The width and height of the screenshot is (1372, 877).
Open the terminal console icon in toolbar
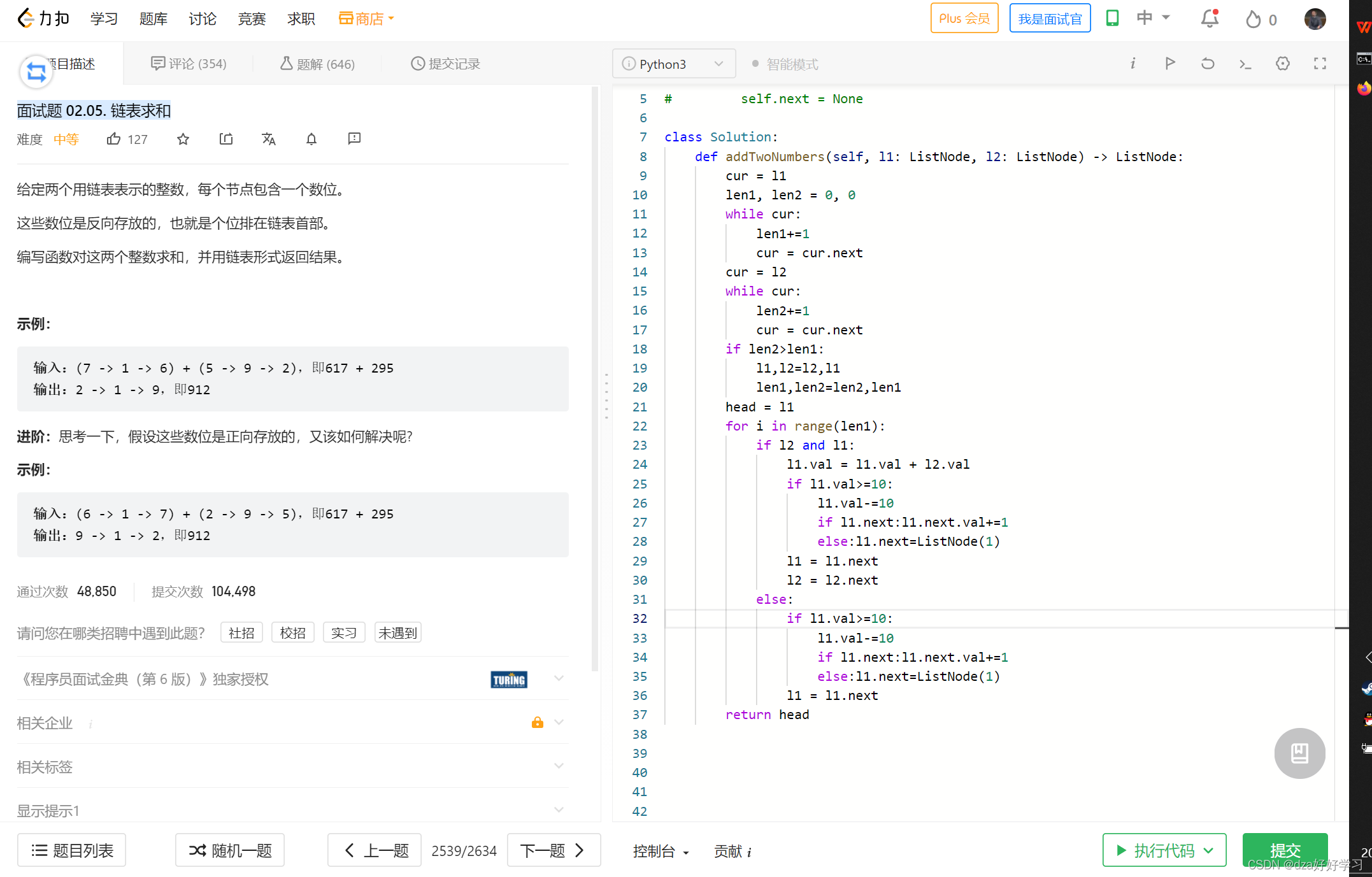[1245, 64]
